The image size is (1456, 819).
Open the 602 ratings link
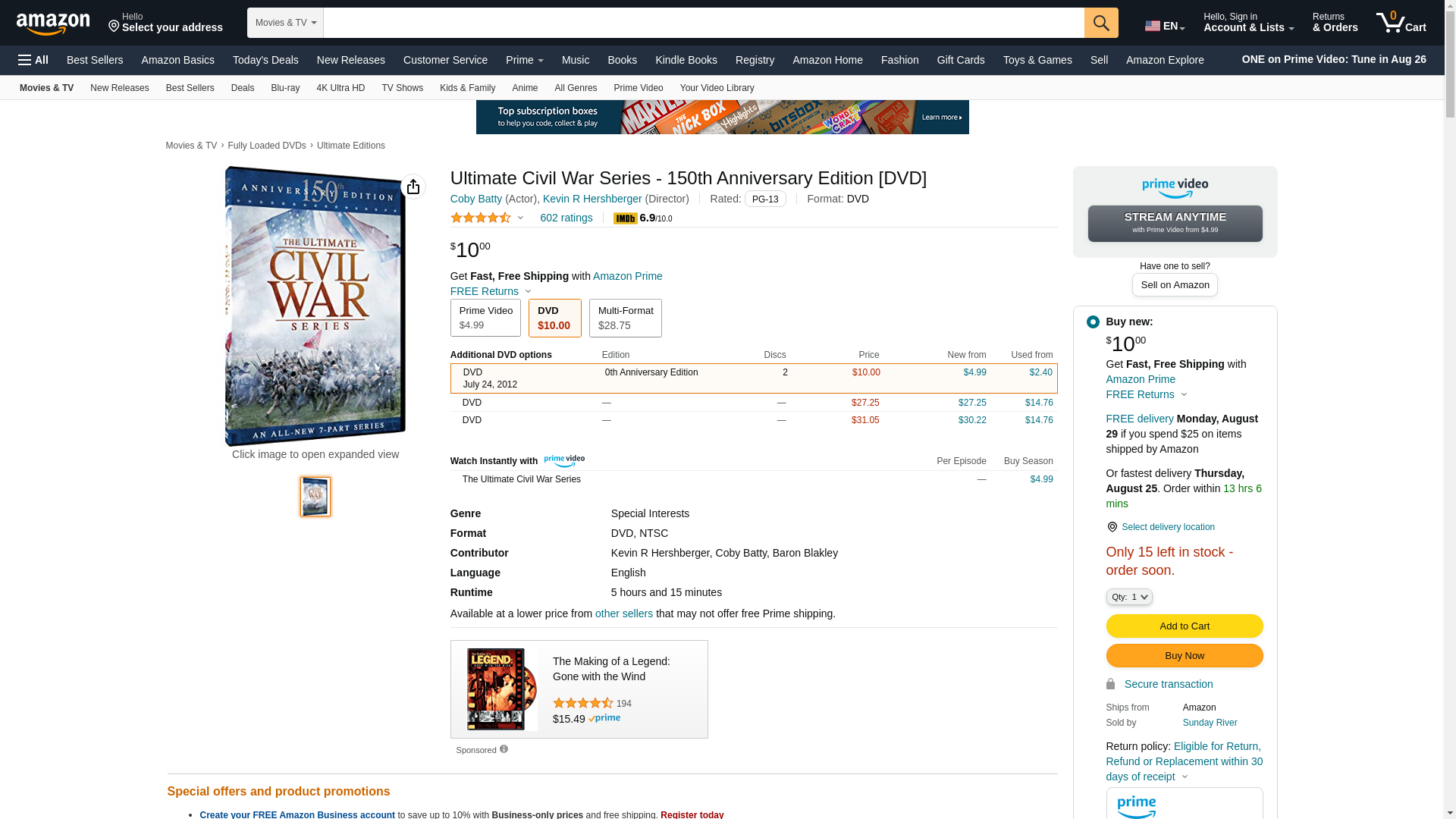[x=566, y=218]
